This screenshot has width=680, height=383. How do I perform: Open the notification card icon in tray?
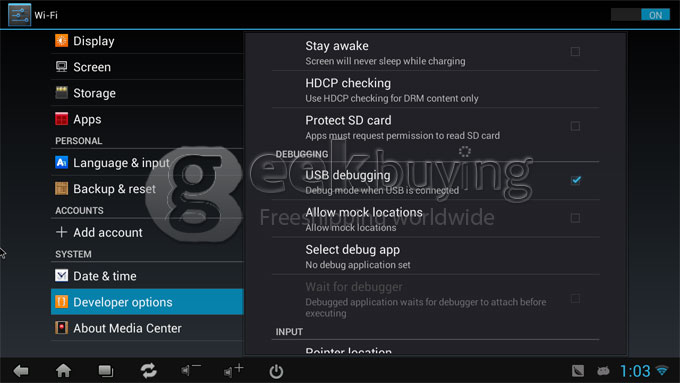click(578, 371)
